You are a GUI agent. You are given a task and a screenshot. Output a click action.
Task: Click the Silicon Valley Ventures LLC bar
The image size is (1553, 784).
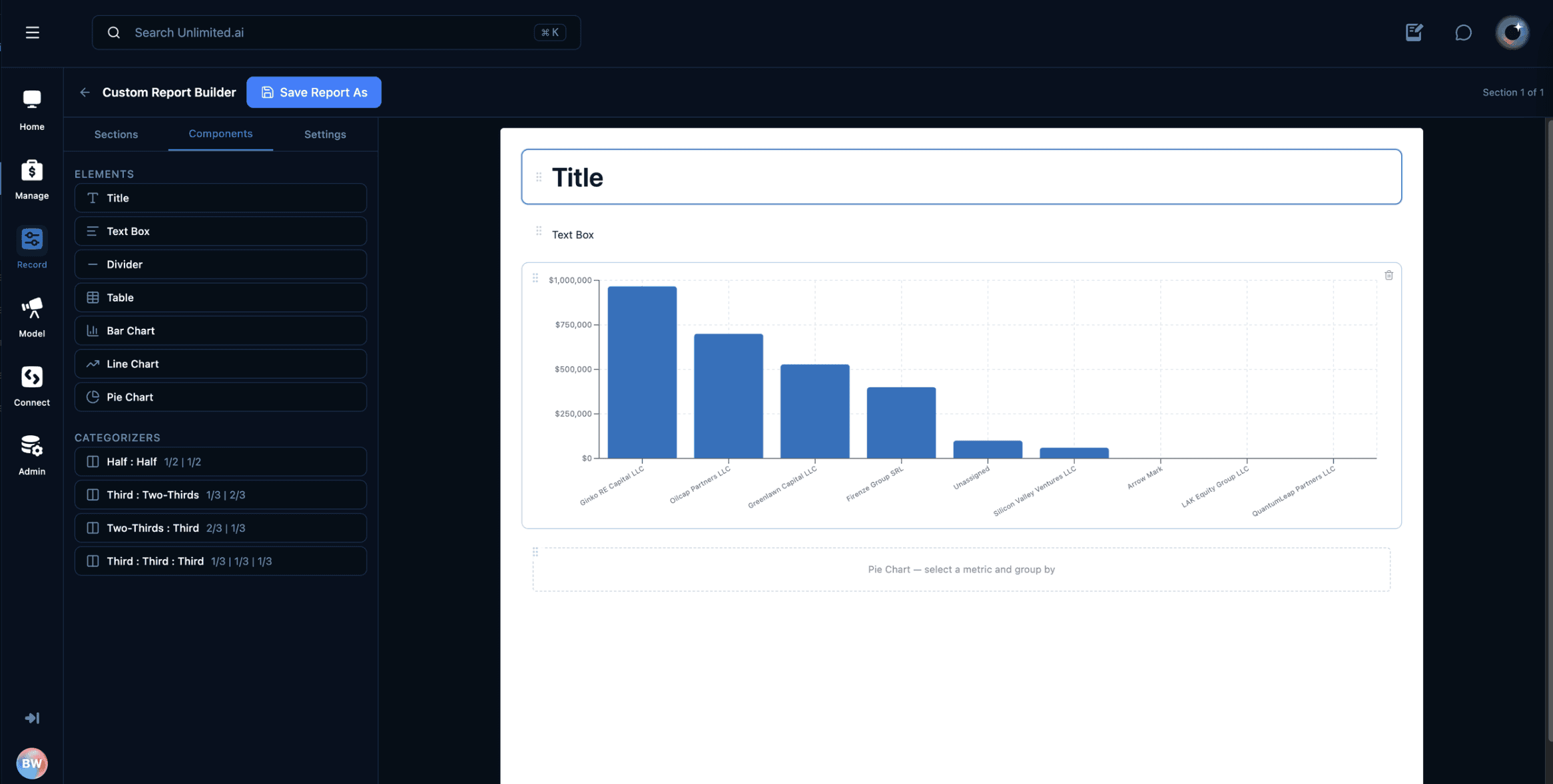pos(1074,453)
